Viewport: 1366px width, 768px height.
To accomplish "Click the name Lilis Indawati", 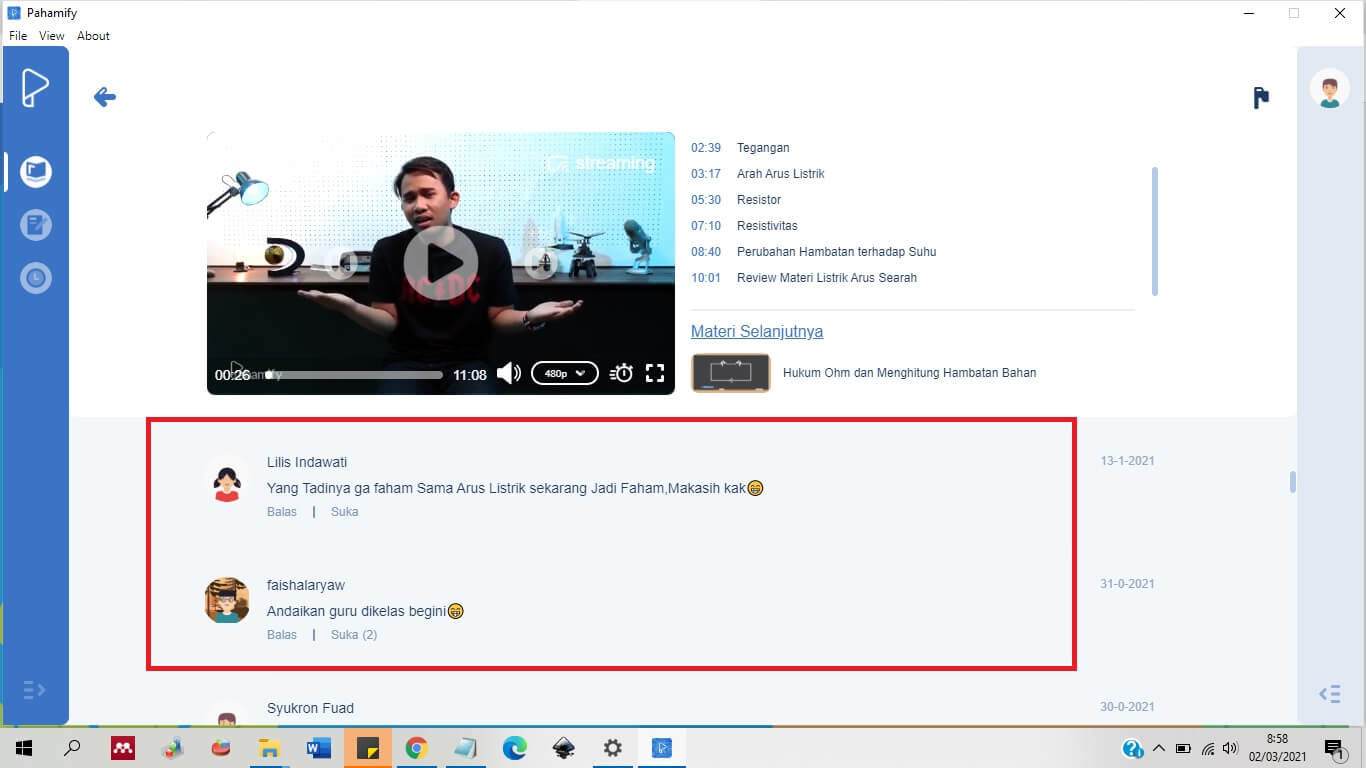I will click(307, 462).
